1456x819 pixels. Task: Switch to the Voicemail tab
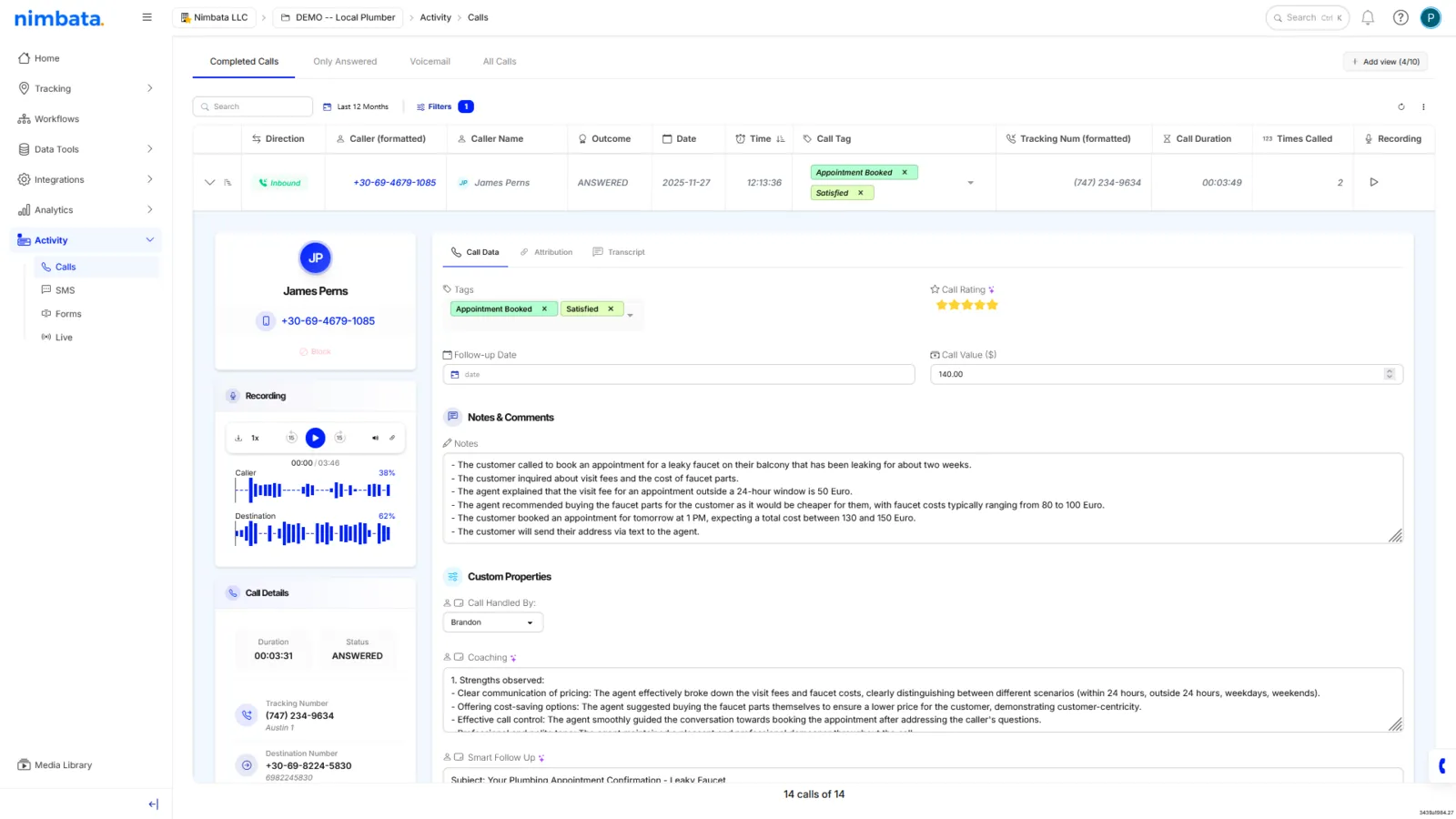430,62
